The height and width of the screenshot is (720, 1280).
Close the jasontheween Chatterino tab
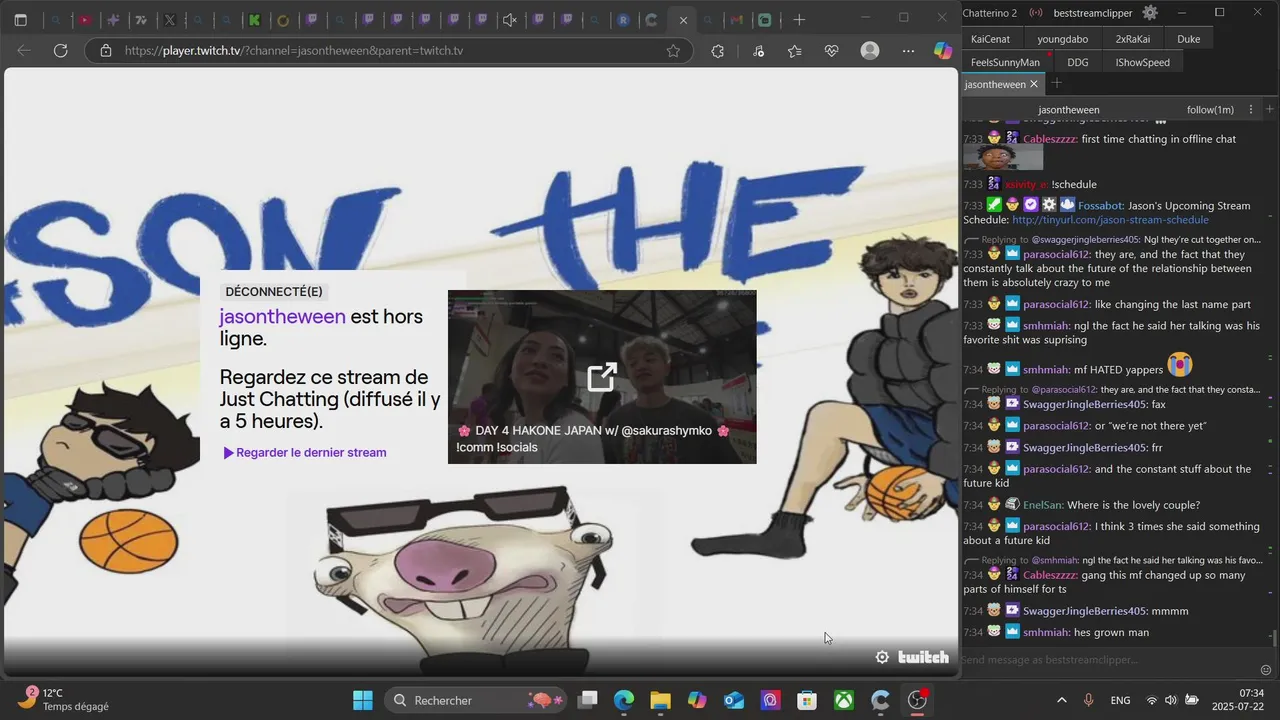(x=1034, y=84)
